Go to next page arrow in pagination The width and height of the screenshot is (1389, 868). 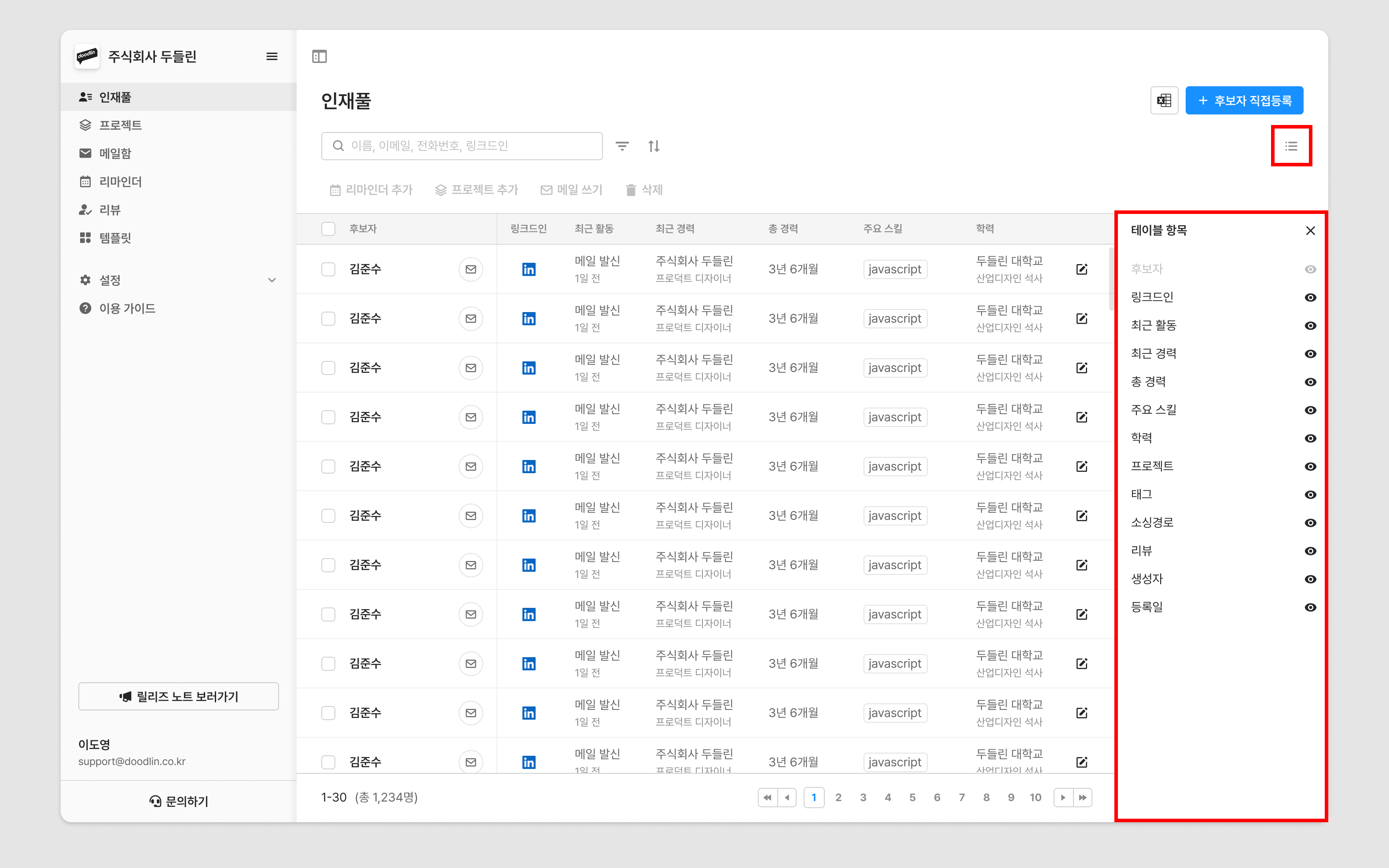click(1063, 798)
